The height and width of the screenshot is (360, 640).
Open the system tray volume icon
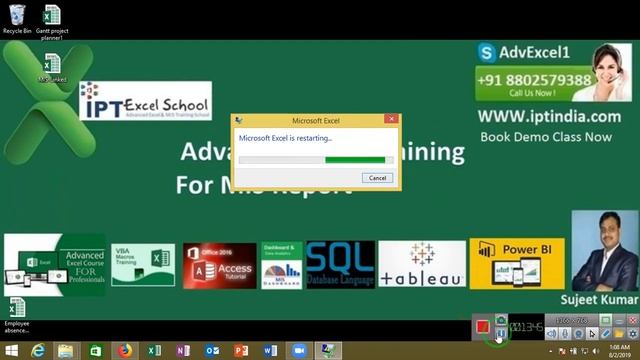tap(596, 351)
